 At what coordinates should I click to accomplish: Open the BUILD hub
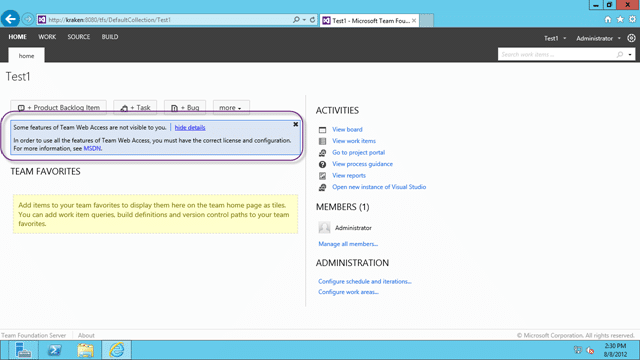[110, 37]
